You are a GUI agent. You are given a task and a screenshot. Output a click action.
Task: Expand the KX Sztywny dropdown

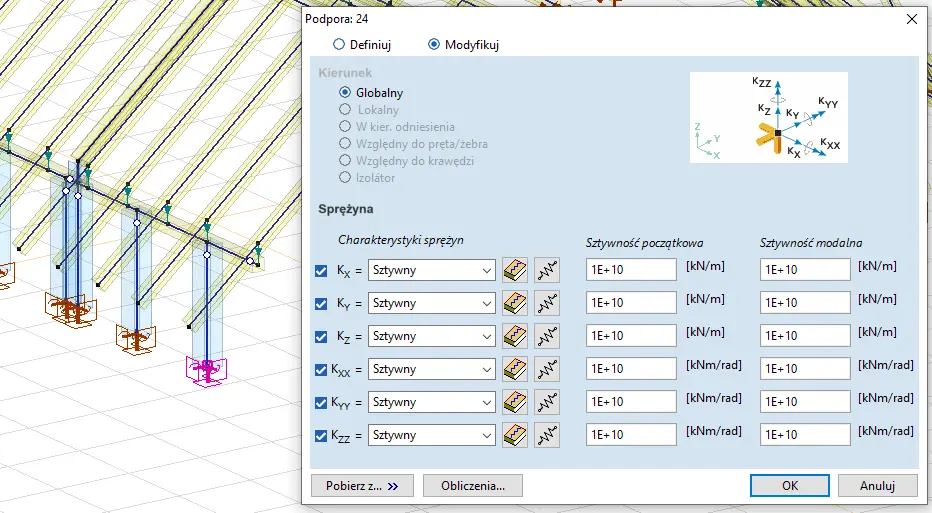[x=486, y=270]
